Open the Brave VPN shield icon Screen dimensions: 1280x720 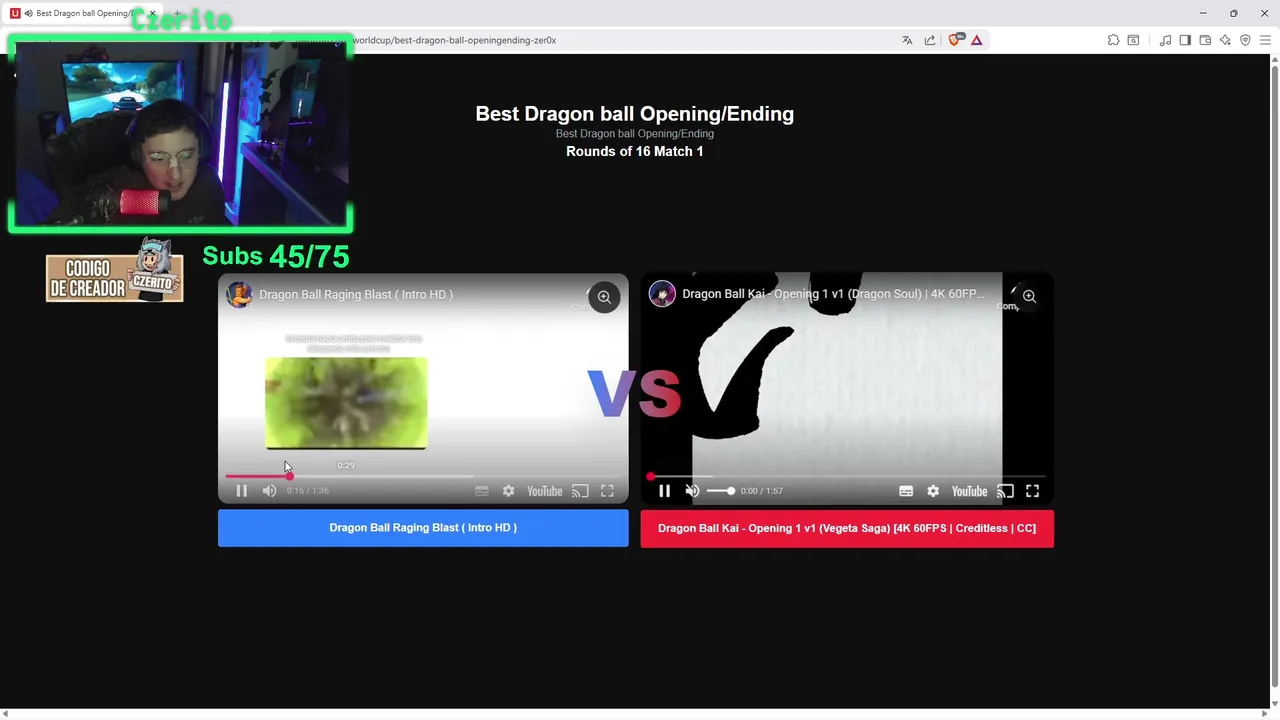pyautogui.click(x=1245, y=40)
